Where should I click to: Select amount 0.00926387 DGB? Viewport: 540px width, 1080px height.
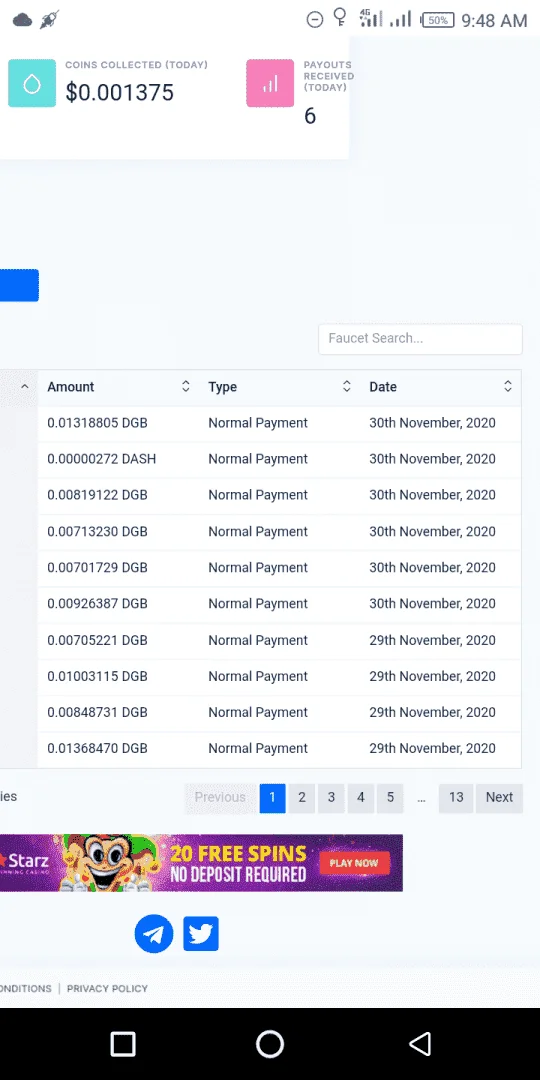click(x=97, y=603)
